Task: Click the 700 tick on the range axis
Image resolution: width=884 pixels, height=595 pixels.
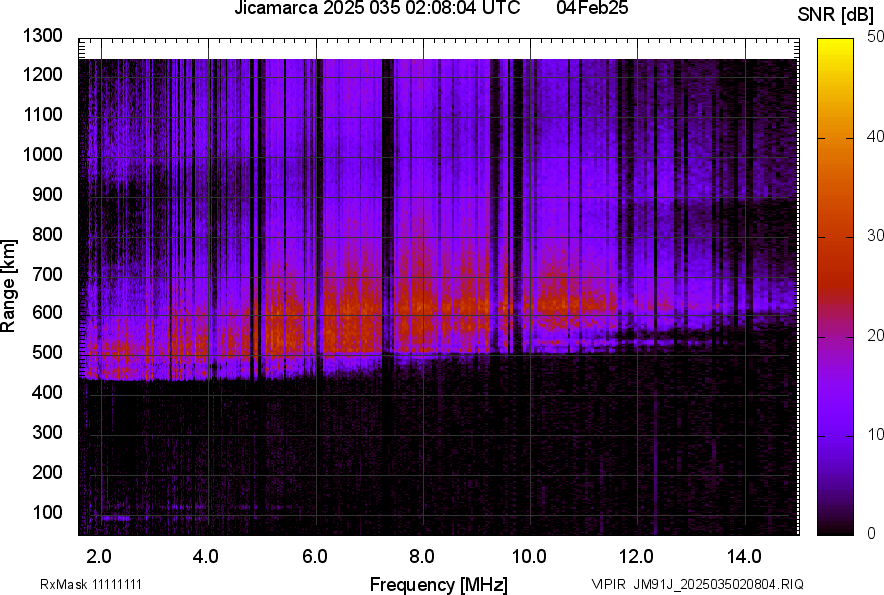Action: point(47,274)
